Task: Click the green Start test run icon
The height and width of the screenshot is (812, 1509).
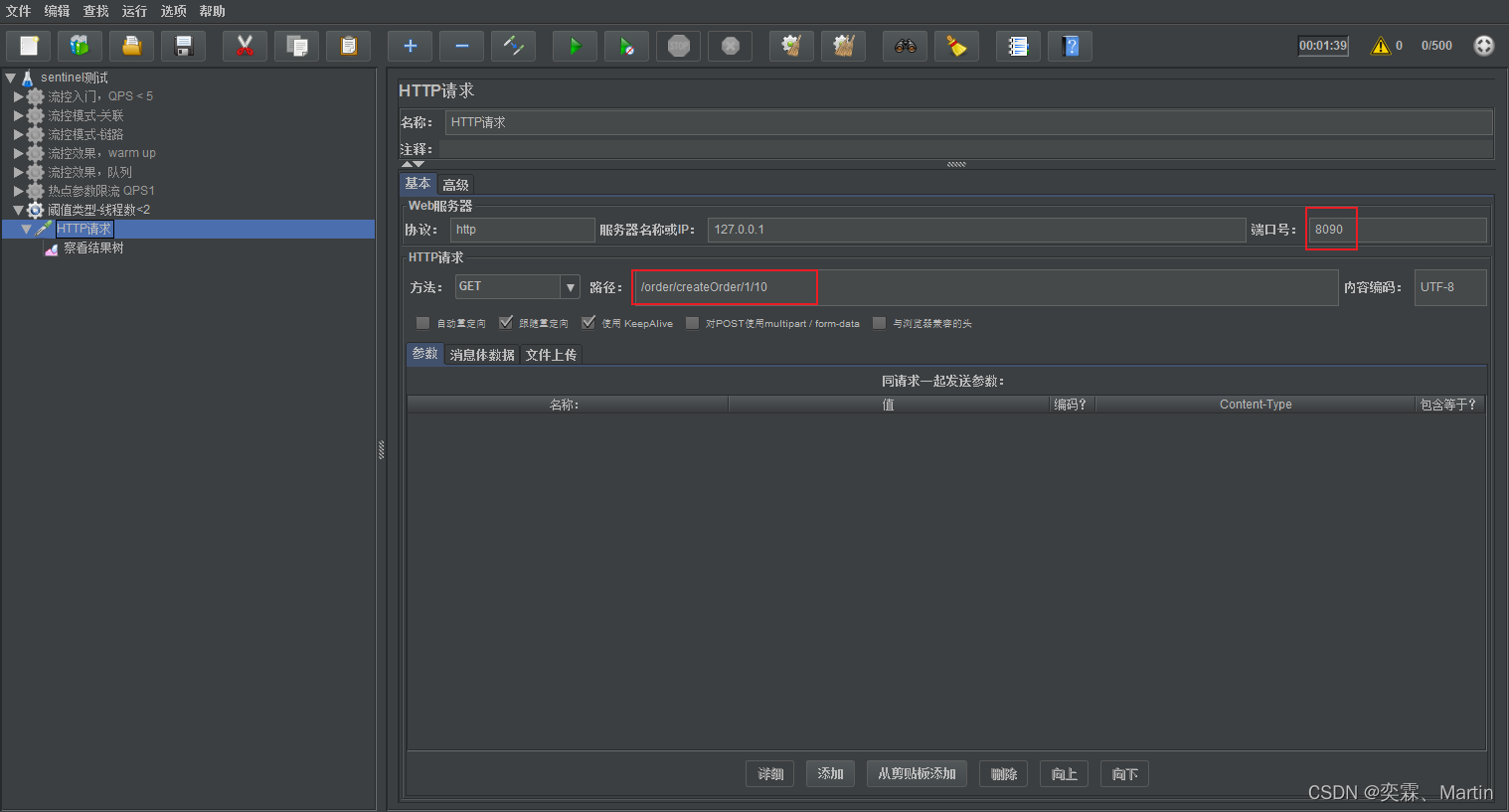Action: click(x=575, y=46)
